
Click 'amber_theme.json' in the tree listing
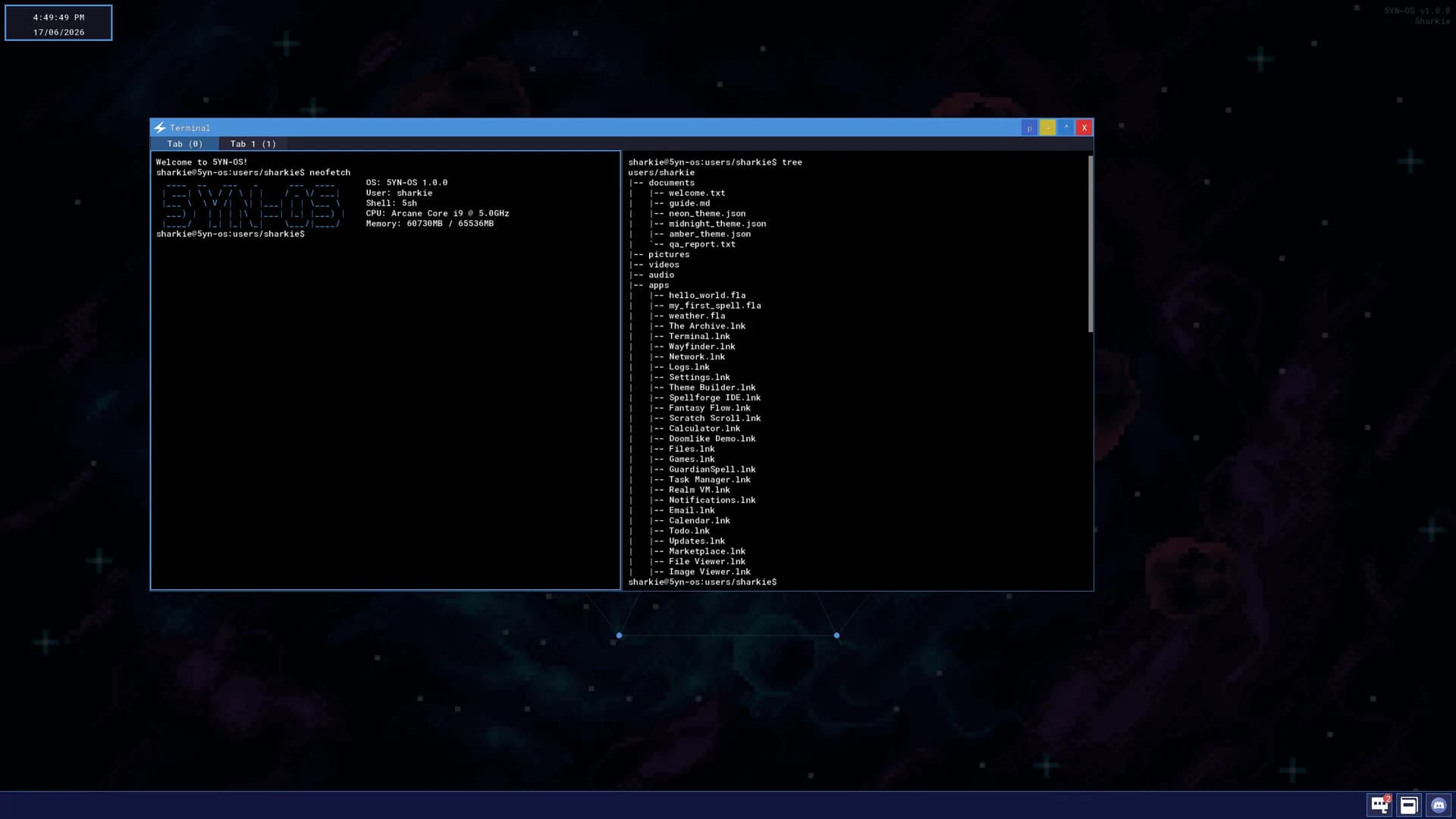[x=710, y=234]
